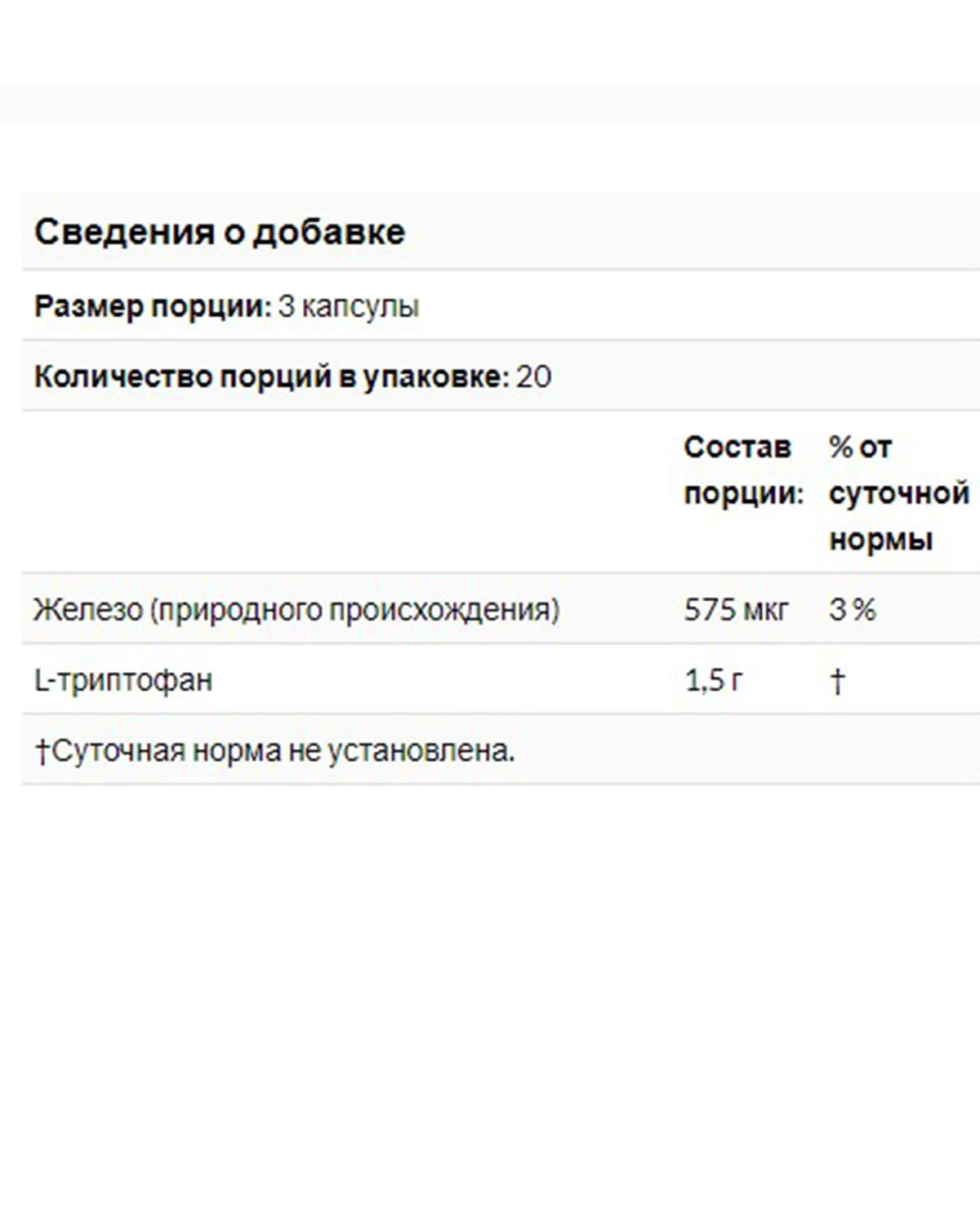Click the servings count '20'
Screen dimensions: 980x1225
(534, 376)
